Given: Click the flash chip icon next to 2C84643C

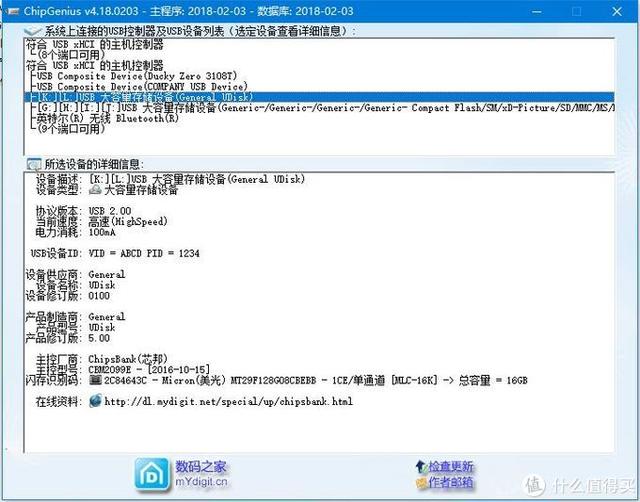Looking at the screenshot, I should [x=95, y=380].
